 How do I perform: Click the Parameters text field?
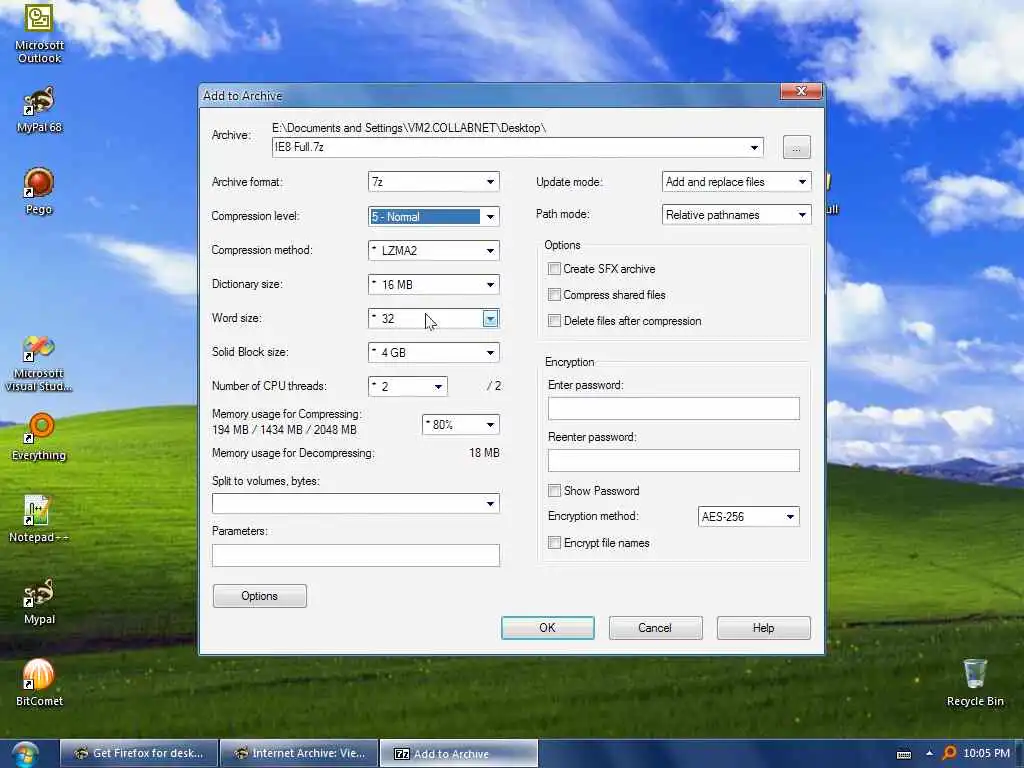click(356, 555)
